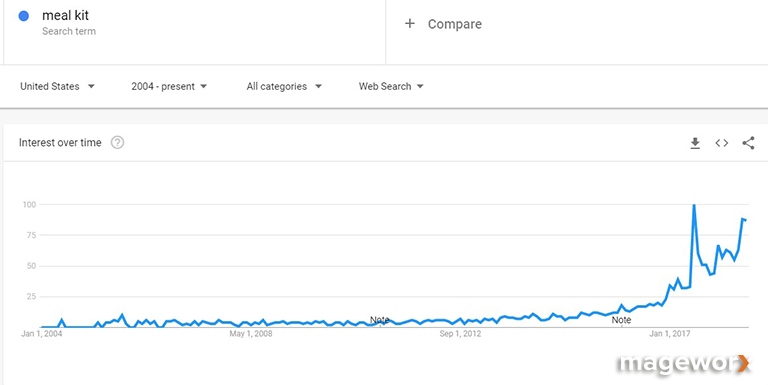The image size is (768, 385).
Task: Open the mageworx logo link
Action: [x=684, y=364]
